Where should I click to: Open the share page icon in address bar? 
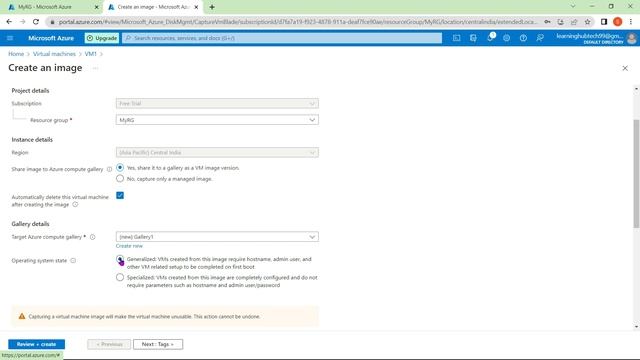tap(574, 22)
